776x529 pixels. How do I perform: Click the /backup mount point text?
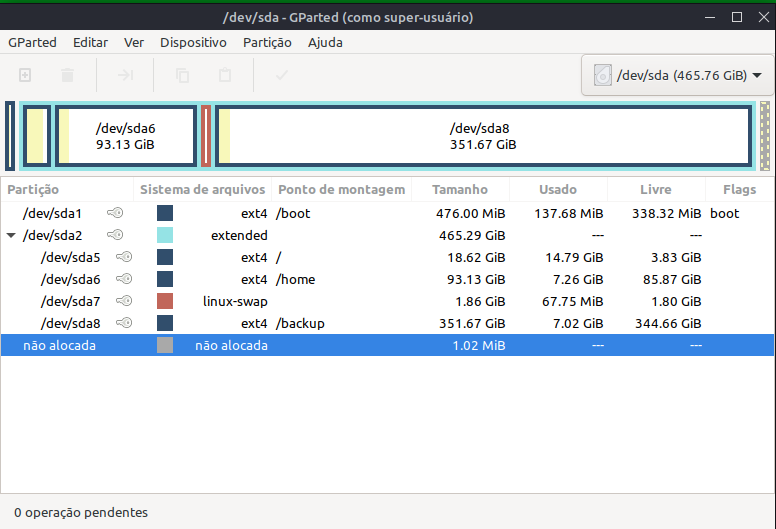(300, 324)
